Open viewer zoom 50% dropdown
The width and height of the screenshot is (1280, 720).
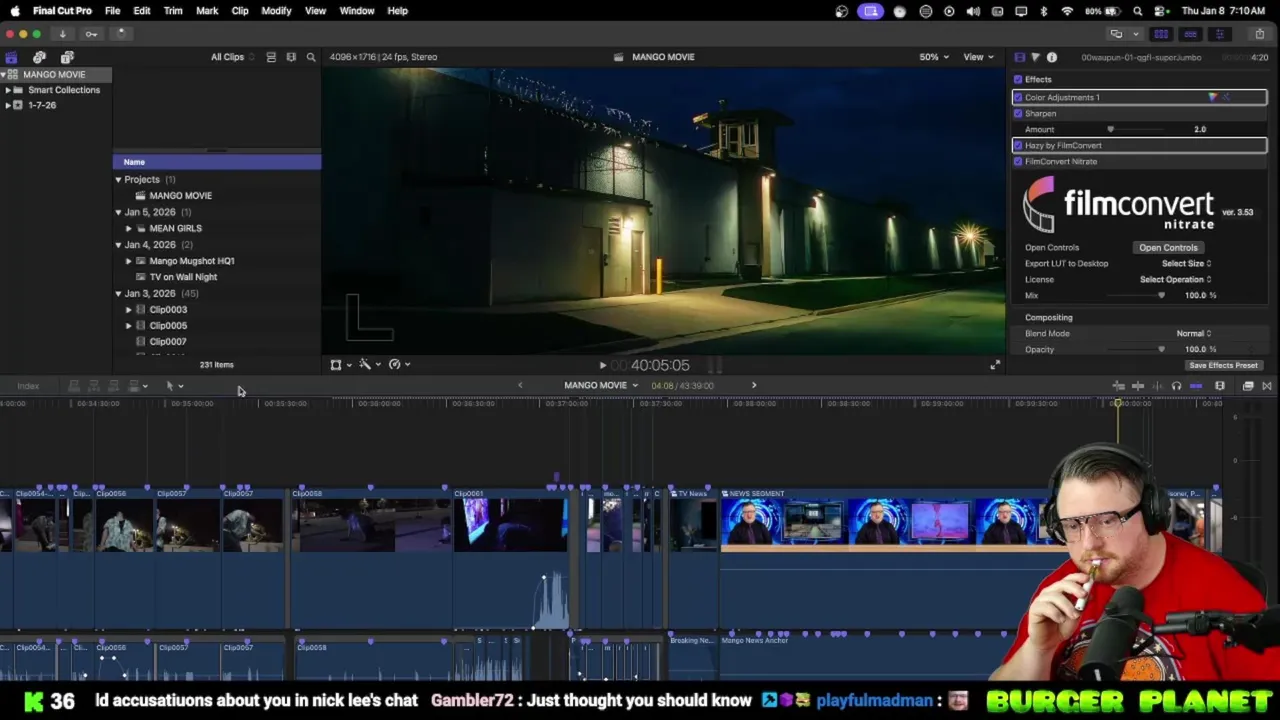[934, 57]
